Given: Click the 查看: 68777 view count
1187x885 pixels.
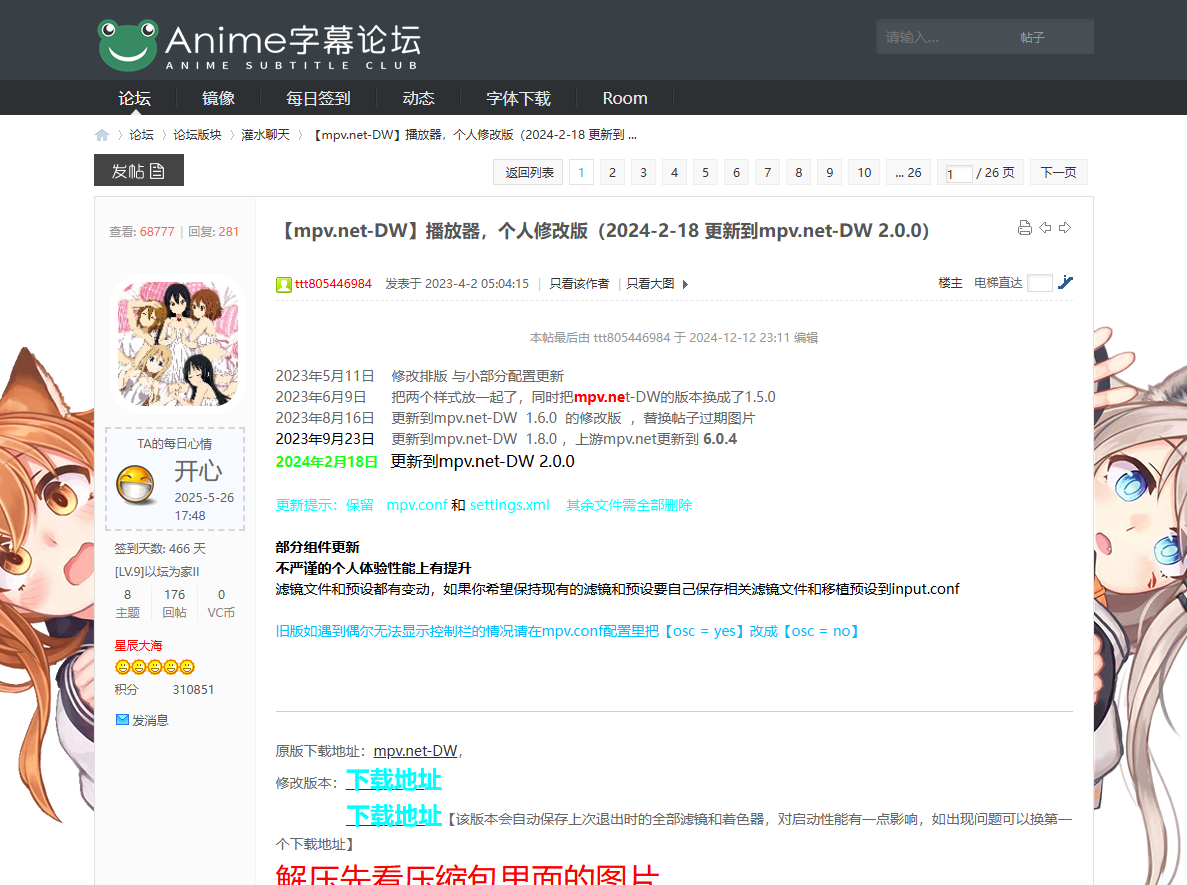Looking at the screenshot, I should [142, 232].
